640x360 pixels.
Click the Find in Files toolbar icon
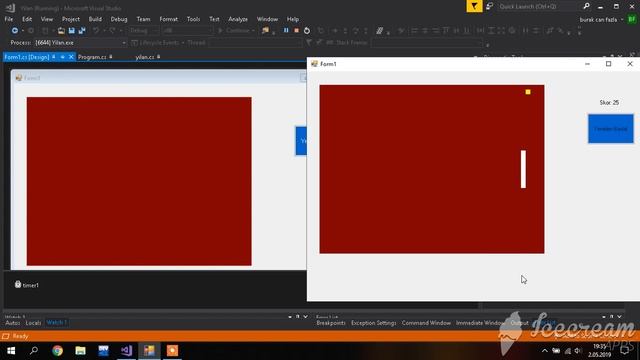point(266,31)
